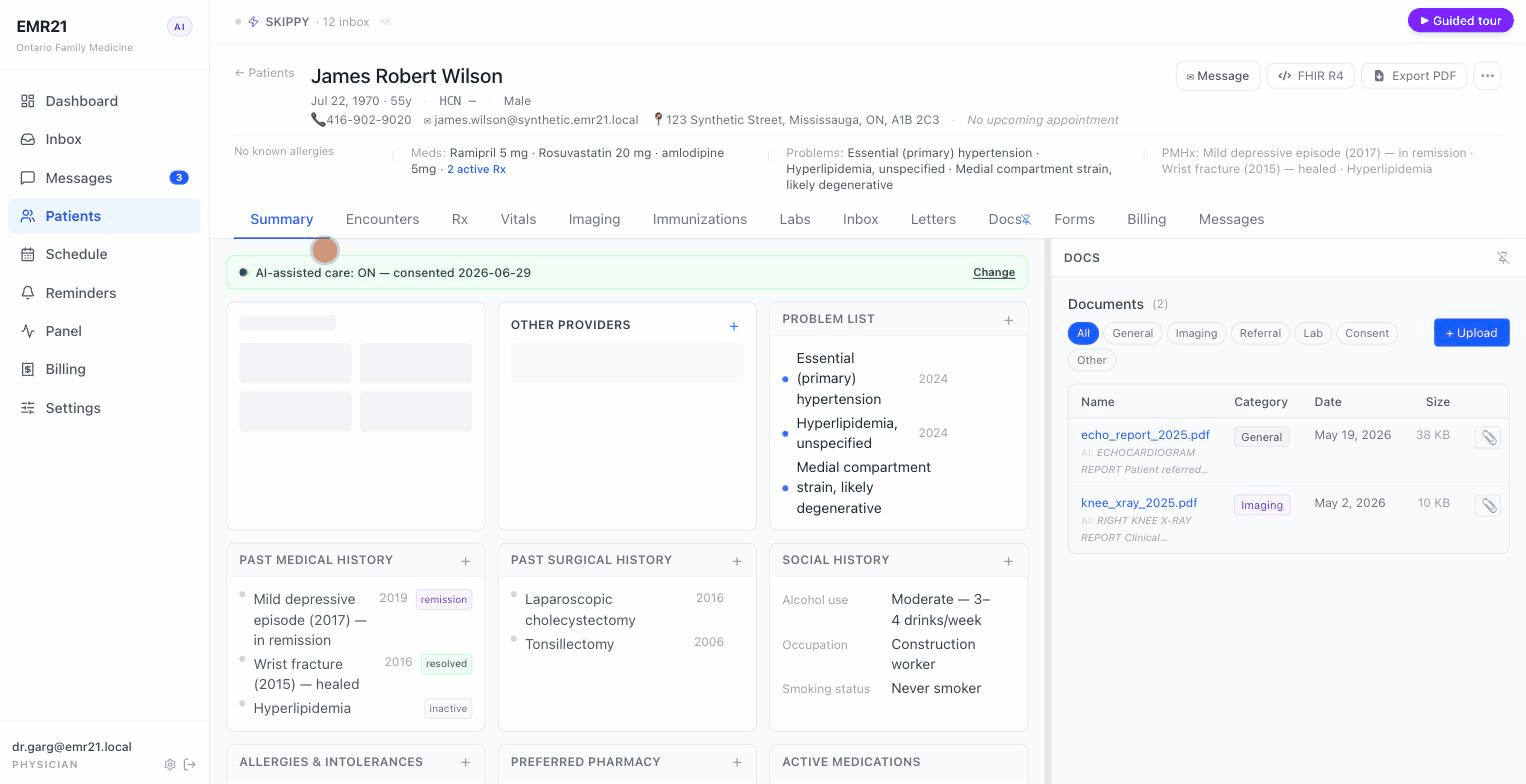This screenshot has height=784, width=1526.
Task: Click the logout icon beside user
Action: pyautogui.click(x=190, y=765)
